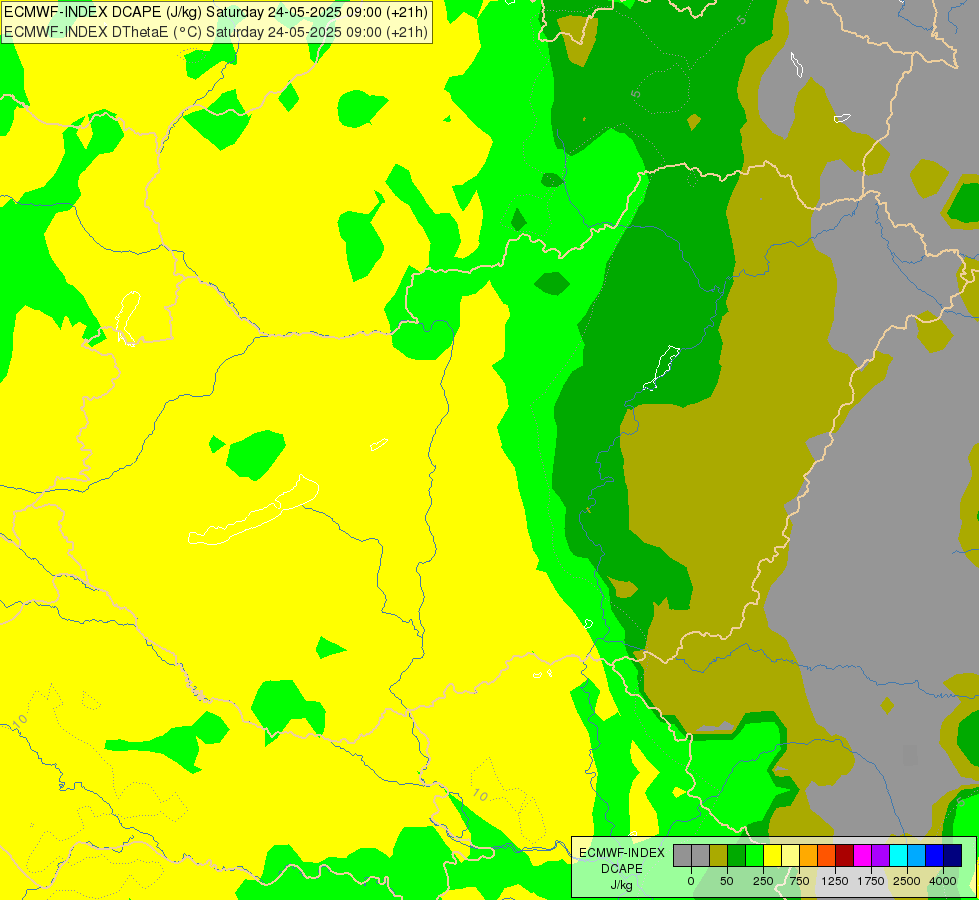Click the legend value 2500
The width and height of the screenshot is (979, 900).
[x=907, y=881]
